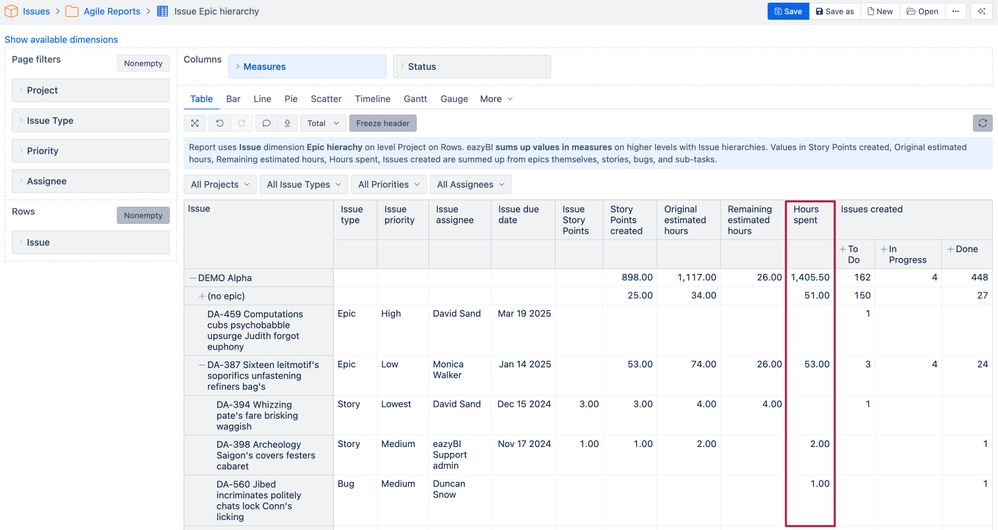Switch to the Scatter chart tab

point(326,99)
